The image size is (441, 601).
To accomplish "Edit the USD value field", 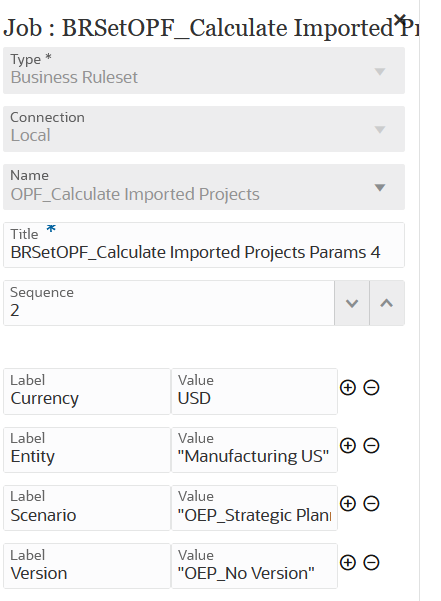I will point(254,391).
